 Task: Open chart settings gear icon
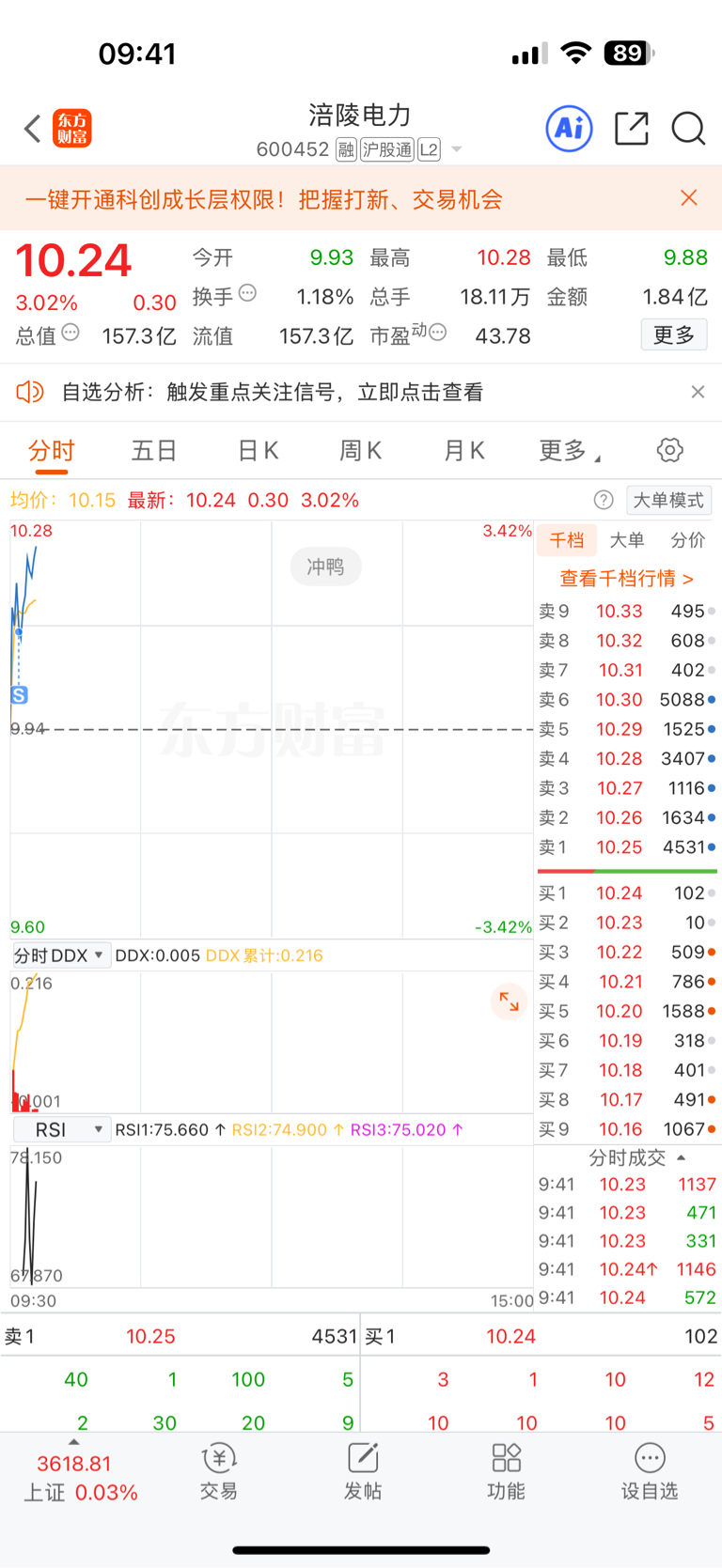(x=669, y=450)
